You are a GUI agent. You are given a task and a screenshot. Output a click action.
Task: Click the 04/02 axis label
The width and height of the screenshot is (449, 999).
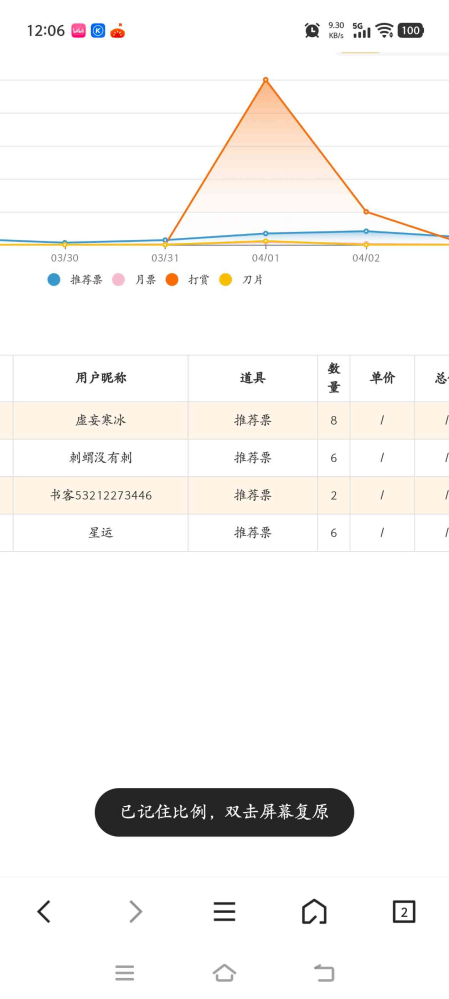point(366,258)
